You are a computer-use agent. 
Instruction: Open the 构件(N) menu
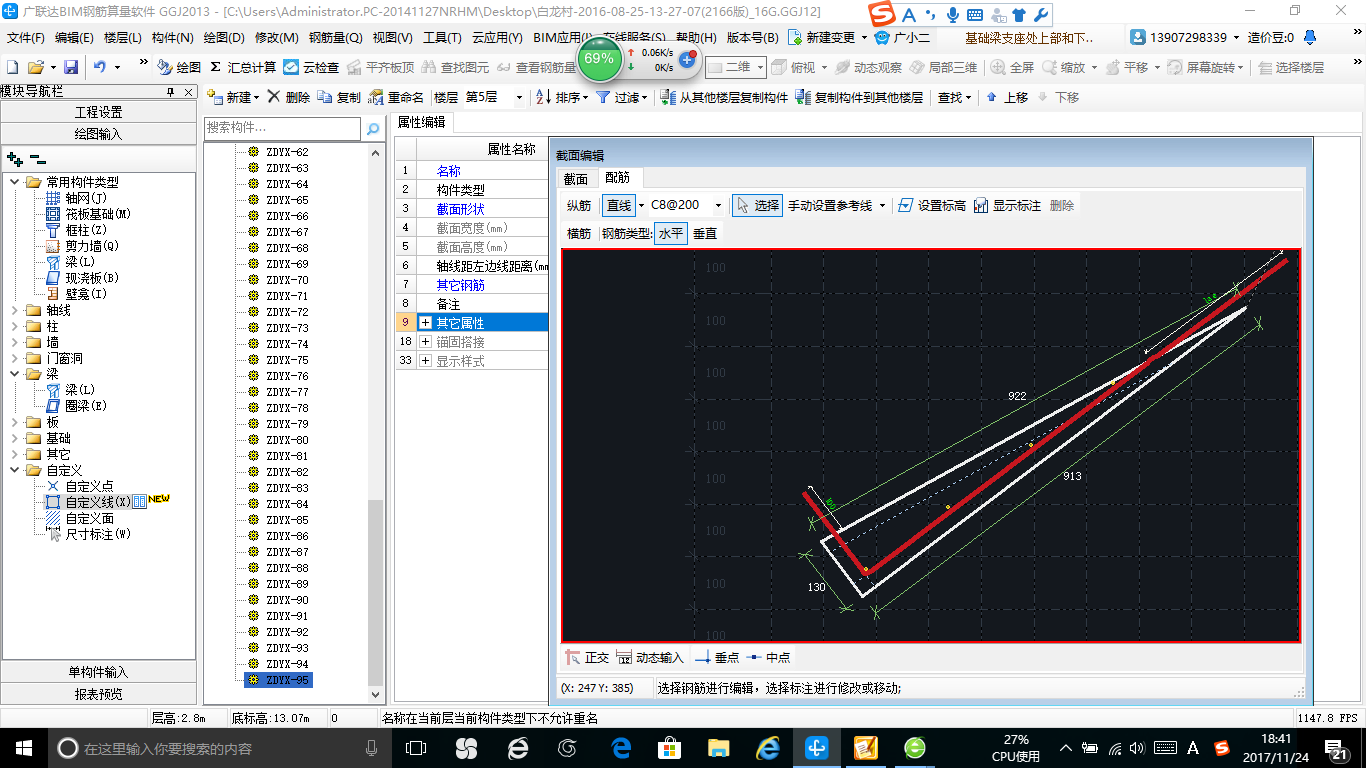click(x=172, y=37)
